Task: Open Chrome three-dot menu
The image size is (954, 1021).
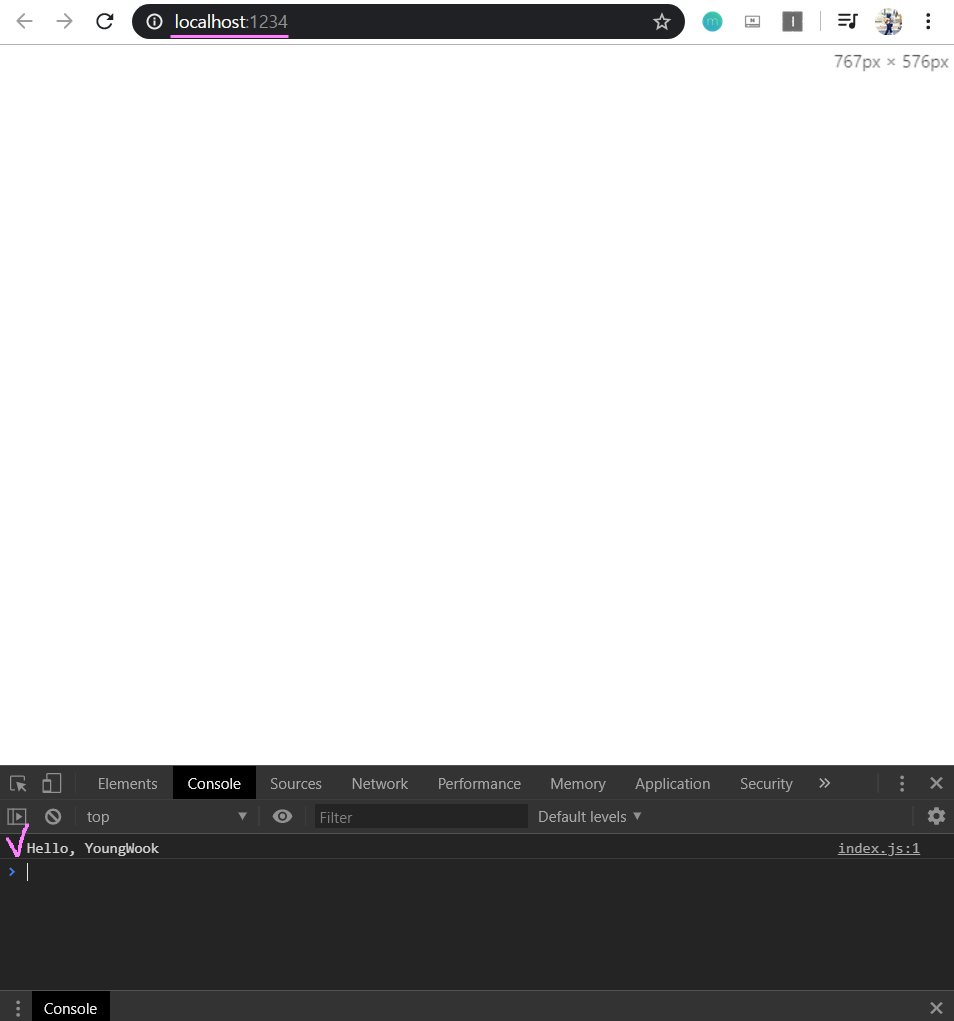Action: pyautogui.click(x=928, y=21)
